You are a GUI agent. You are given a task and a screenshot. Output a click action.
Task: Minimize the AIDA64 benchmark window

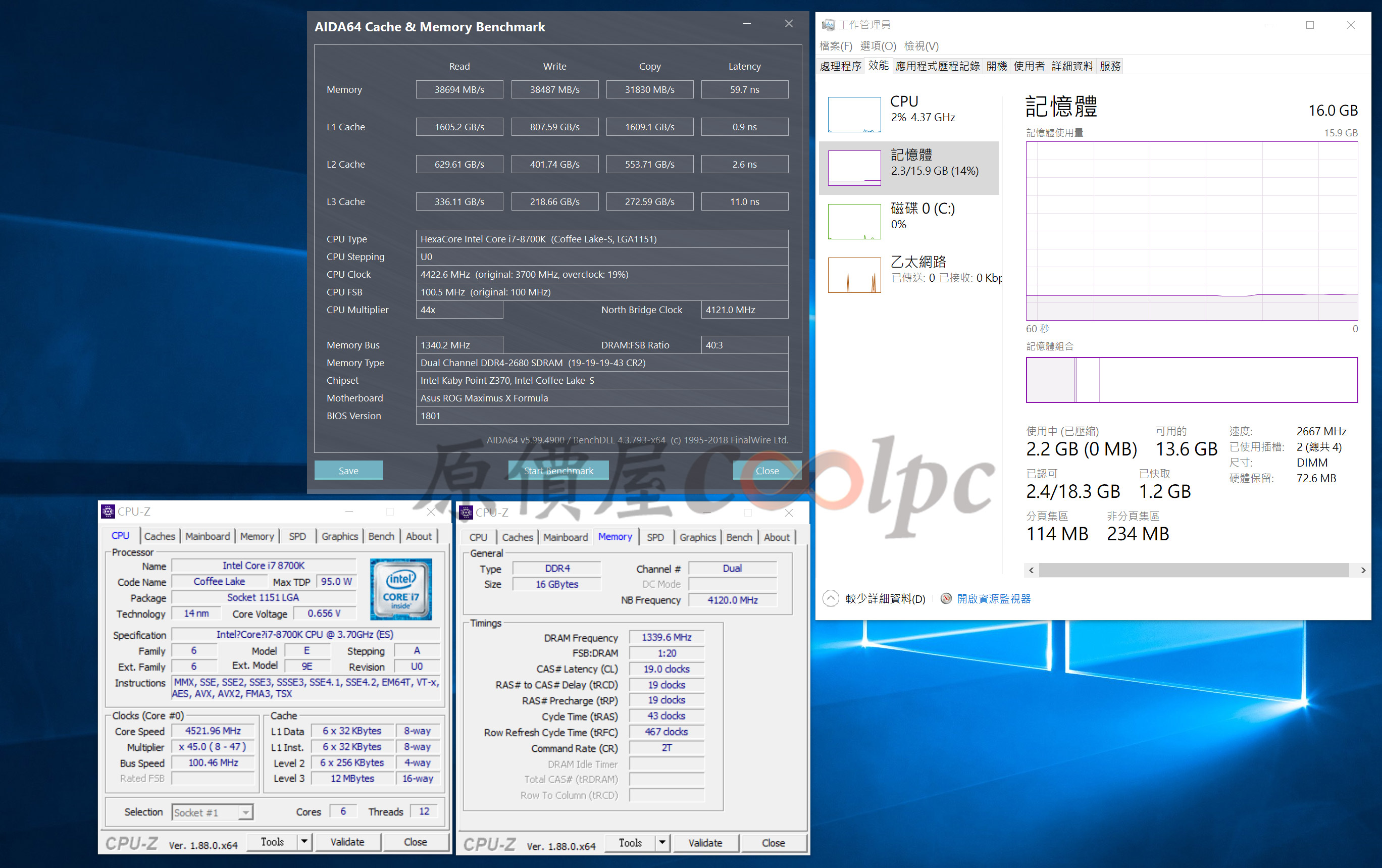click(x=747, y=24)
